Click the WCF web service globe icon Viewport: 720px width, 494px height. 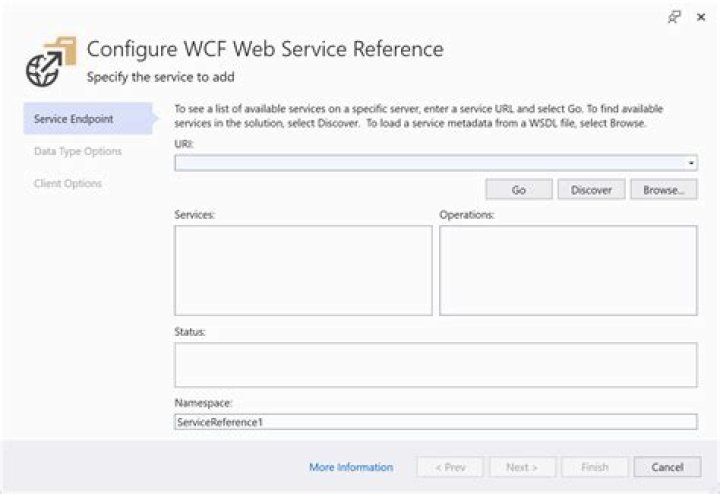coord(51,62)
